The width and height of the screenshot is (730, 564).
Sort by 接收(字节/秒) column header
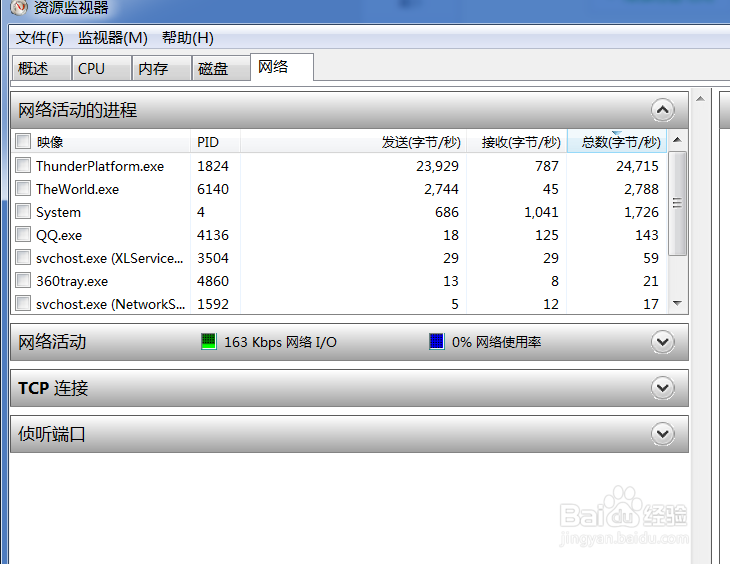point(516,142)
